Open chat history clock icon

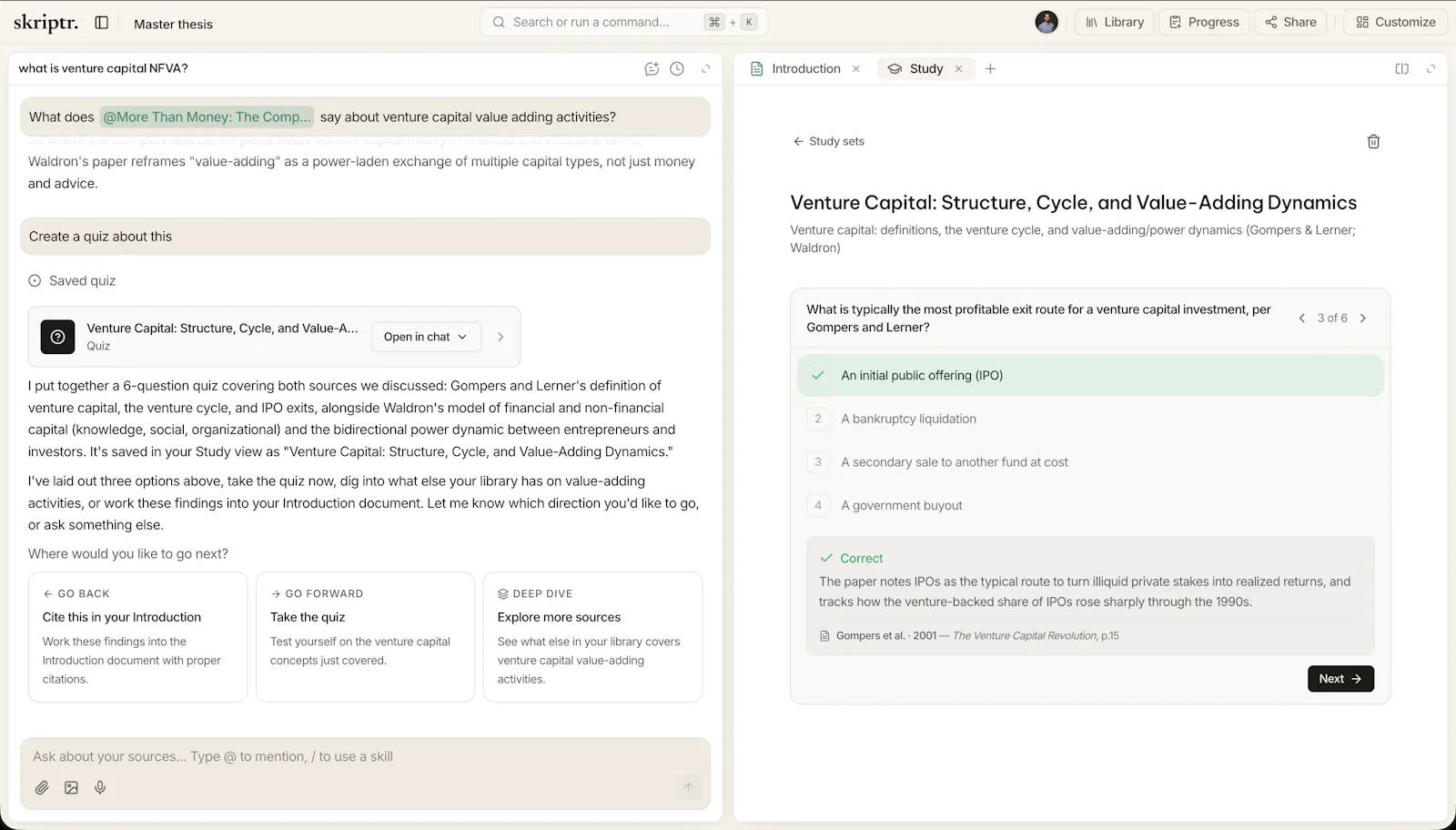tap(677, 68)
